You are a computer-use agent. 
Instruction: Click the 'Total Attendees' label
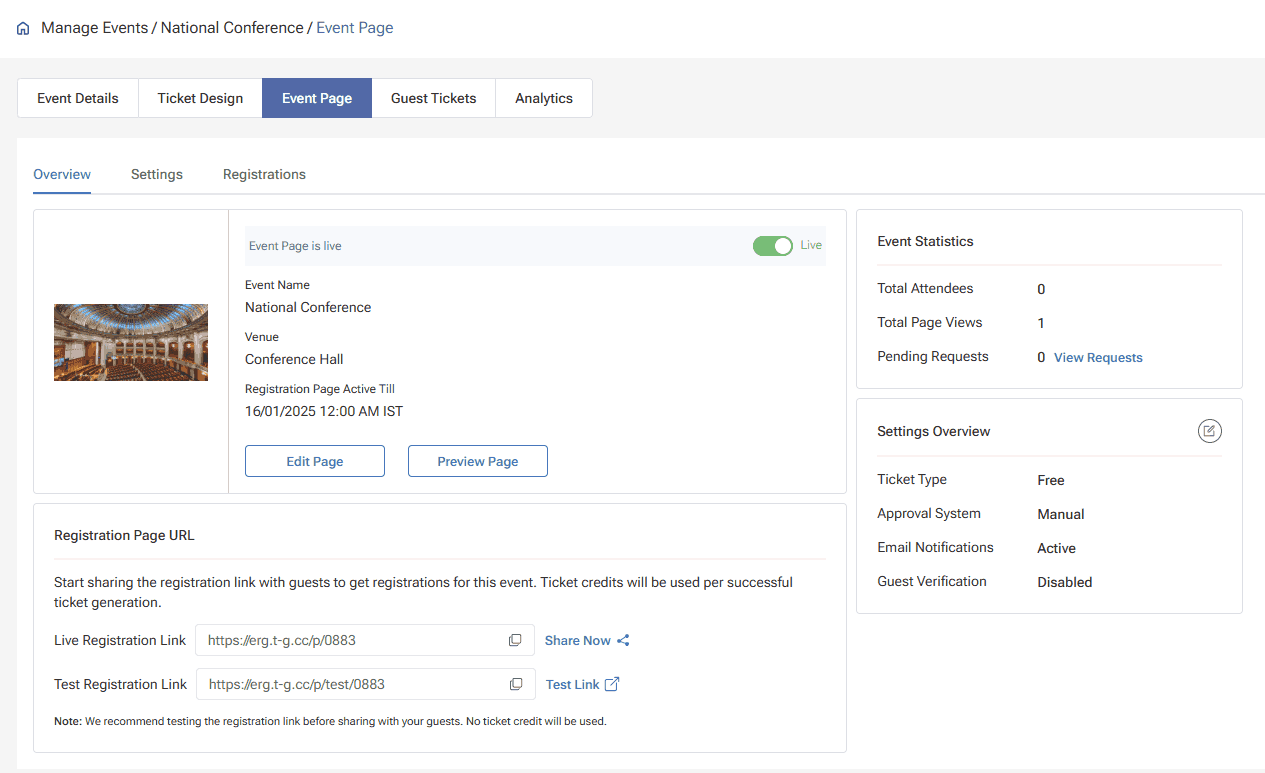click(925, 288)
